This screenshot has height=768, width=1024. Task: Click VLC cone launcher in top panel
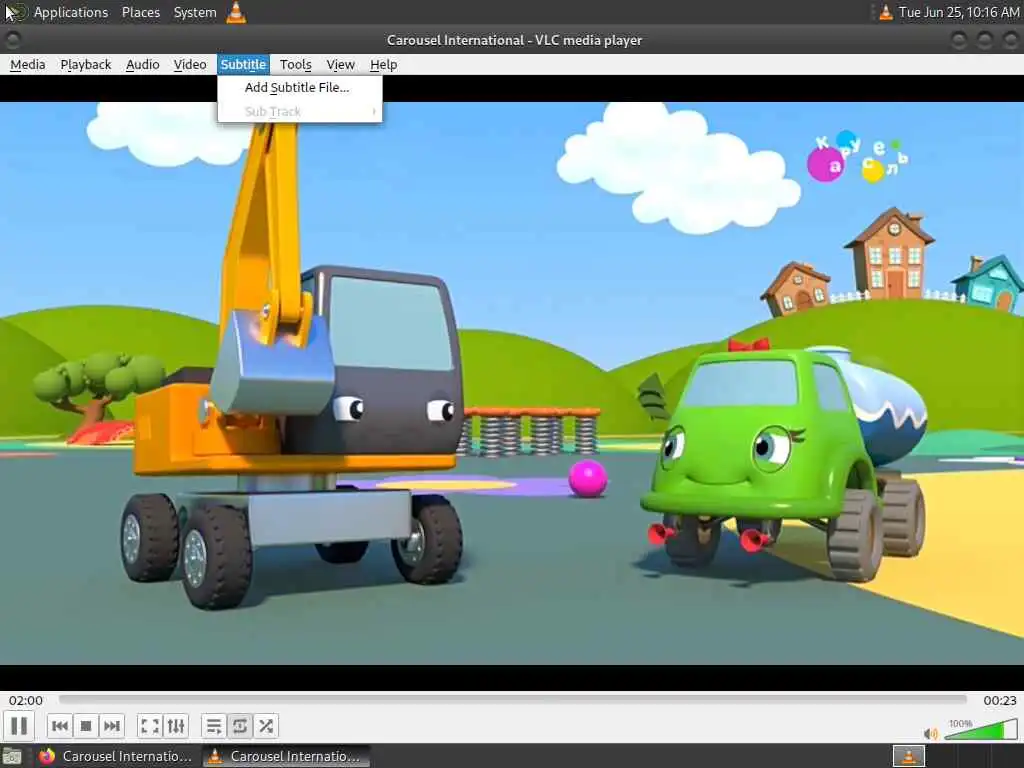236,12
